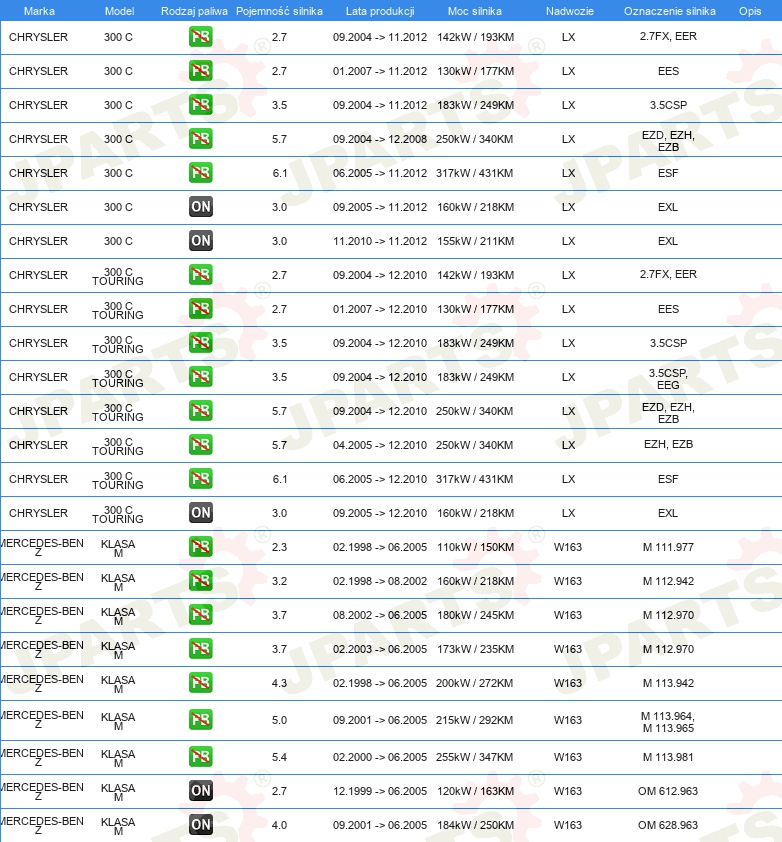The width and height of the screenshot is (782, 842).
Task: Click power value '255kW / 347KM'
Action: click(474, 757)
